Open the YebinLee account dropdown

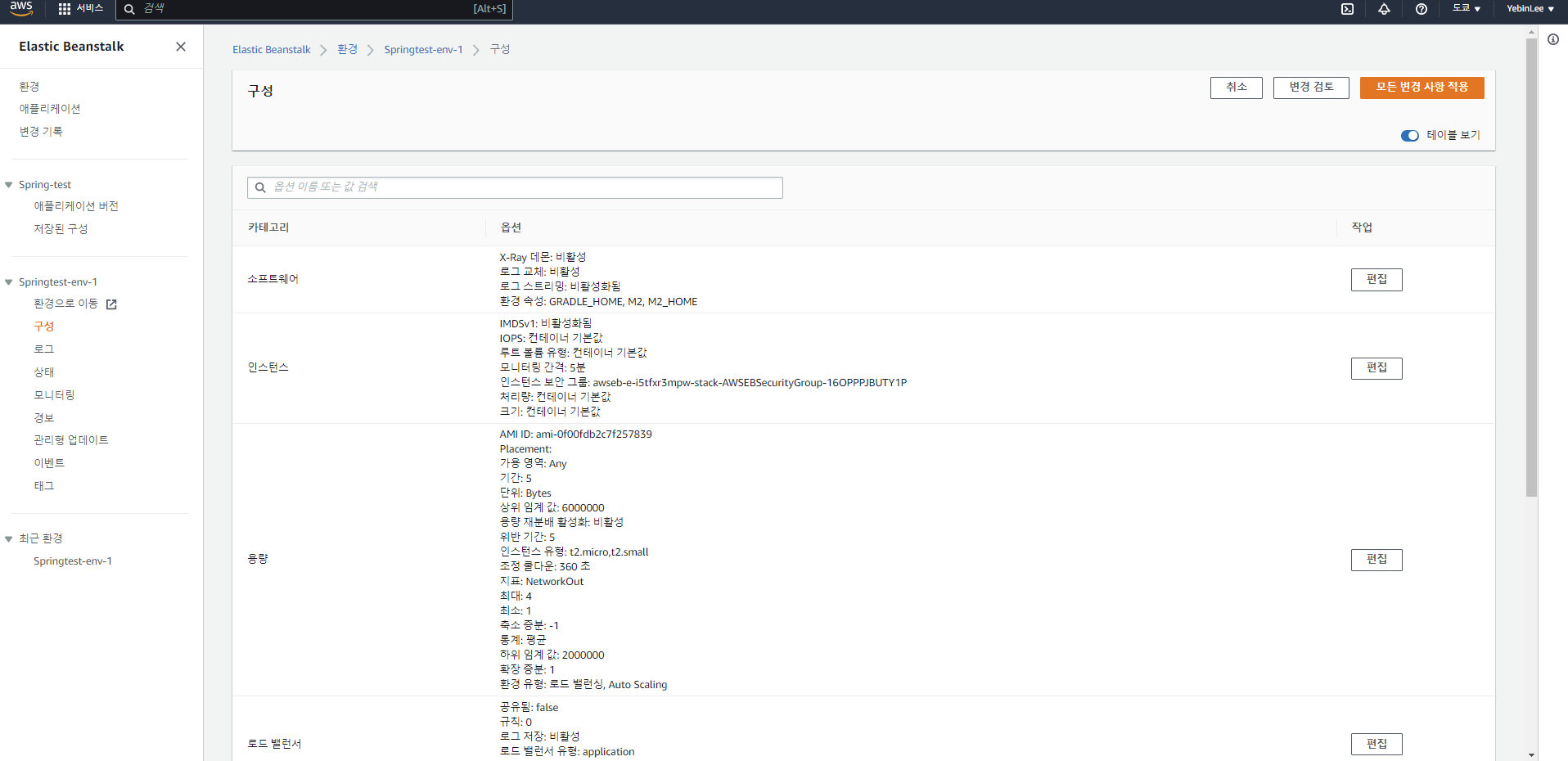coord(1530,8)
